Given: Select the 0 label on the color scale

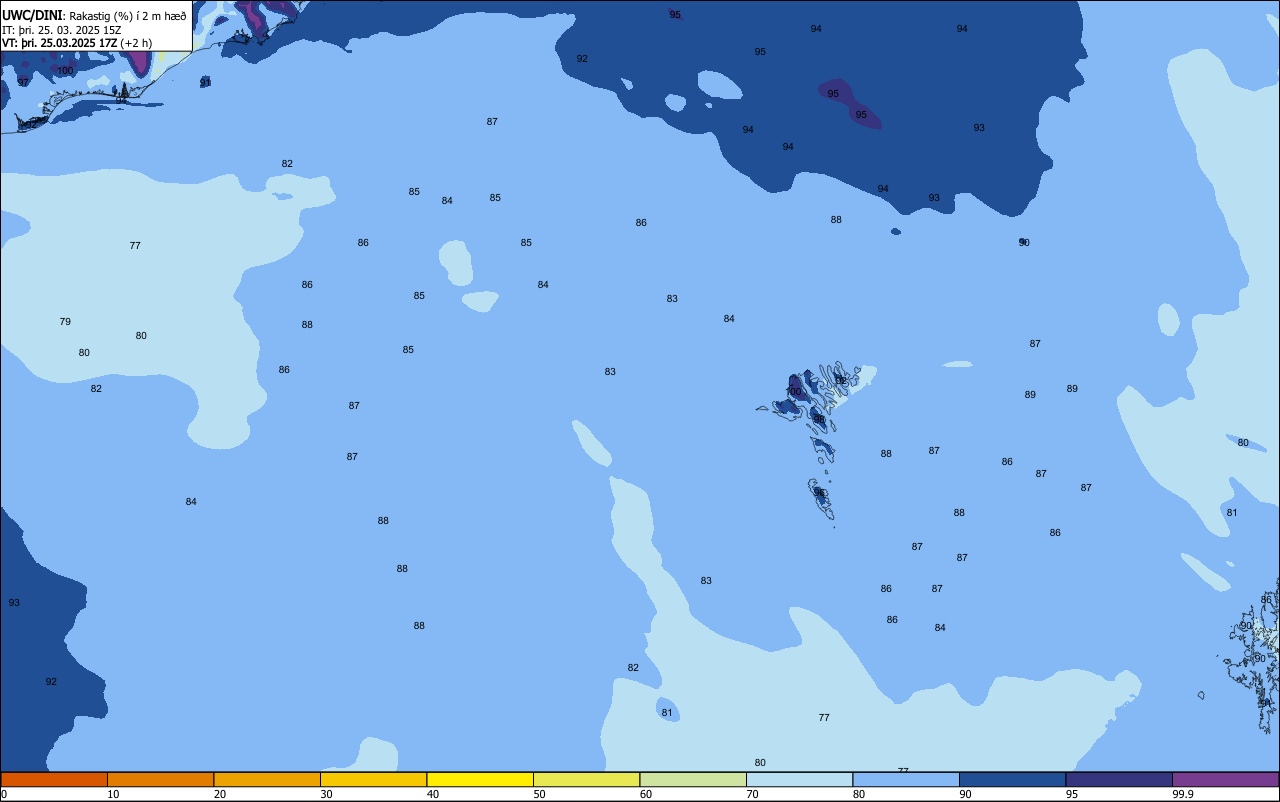Looking at the screenshot, I should (4, 794).
